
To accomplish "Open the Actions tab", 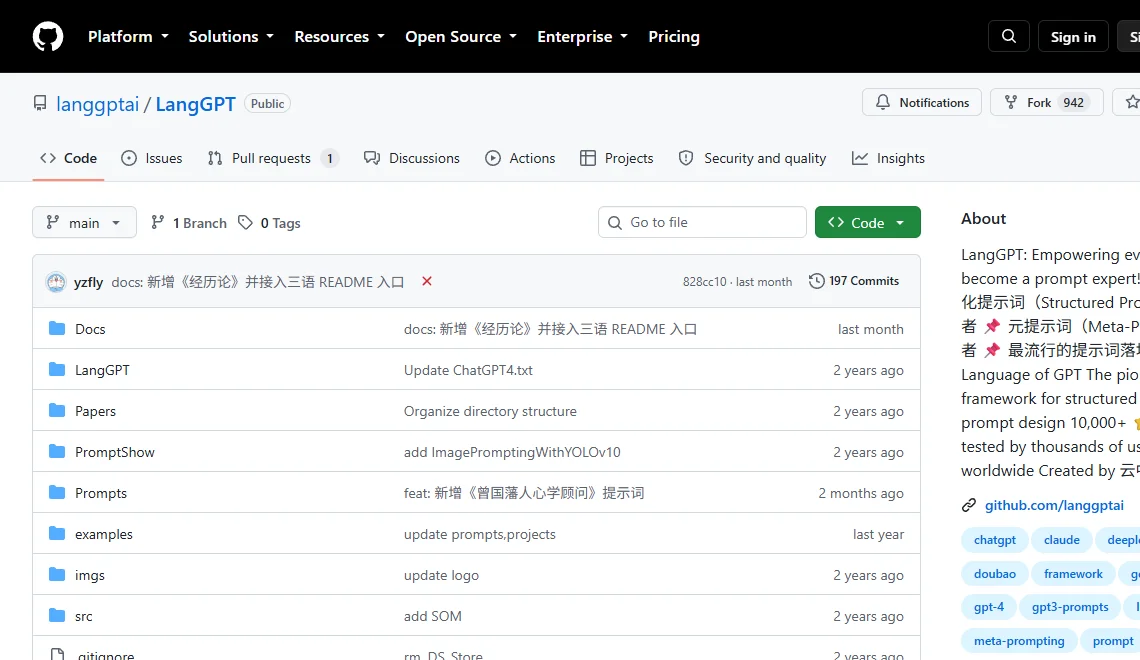I will 520,158.
